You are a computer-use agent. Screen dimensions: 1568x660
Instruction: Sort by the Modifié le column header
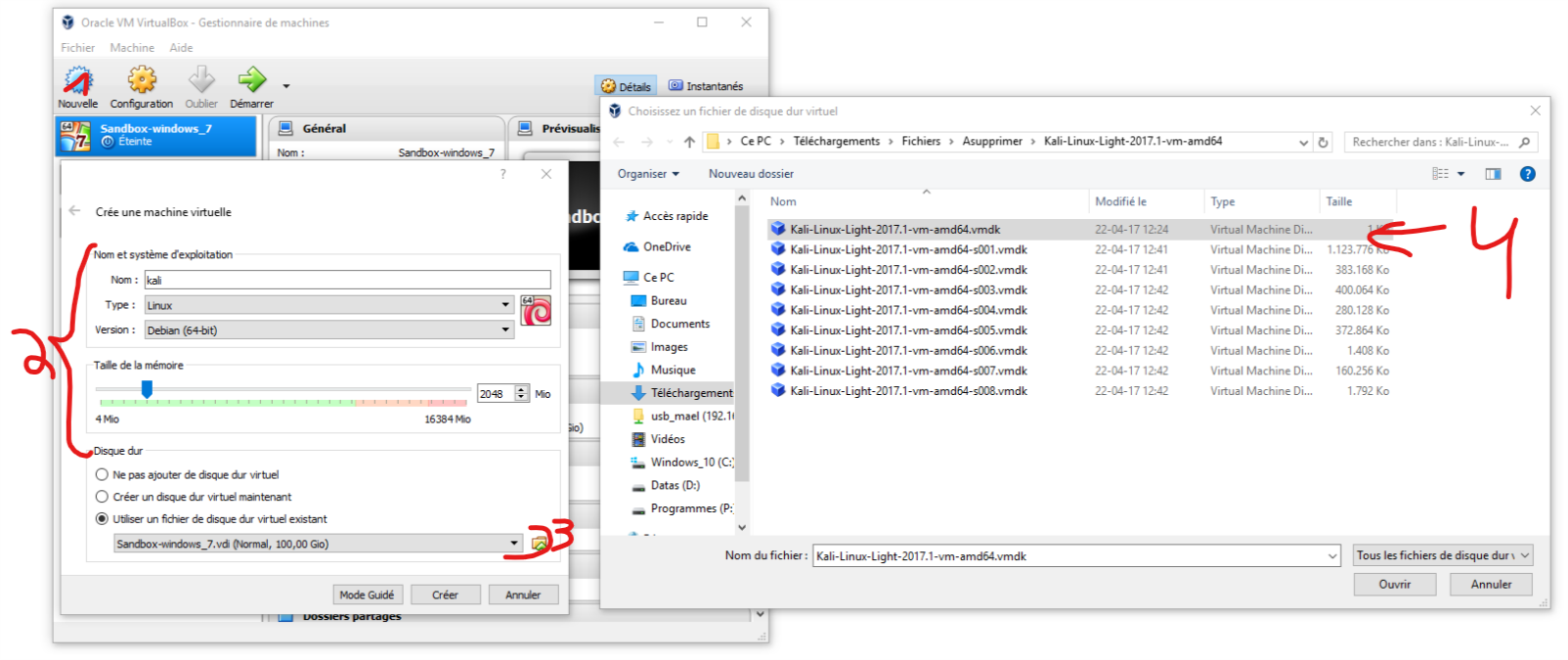tap(1120, 201)
